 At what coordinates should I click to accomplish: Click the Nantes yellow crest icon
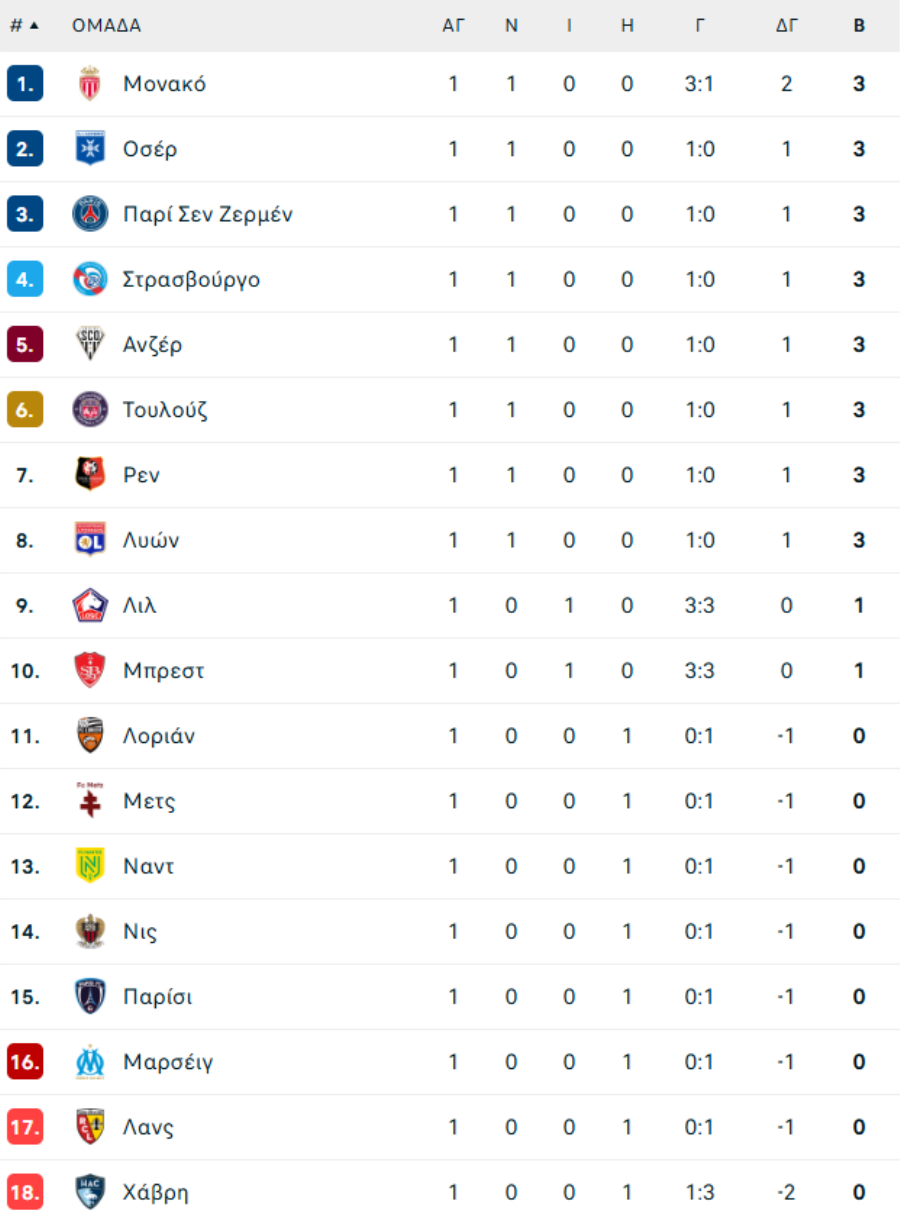pyautogui.click(x=90, y=866)
